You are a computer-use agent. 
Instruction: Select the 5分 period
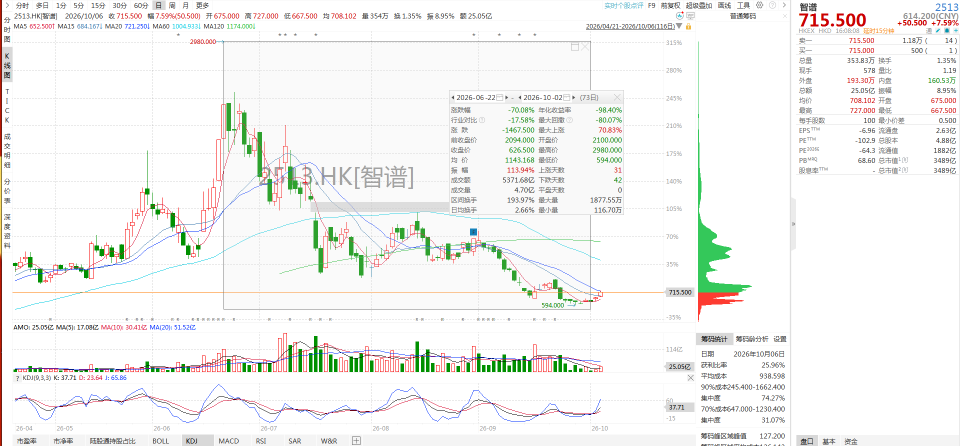(79, 5)
